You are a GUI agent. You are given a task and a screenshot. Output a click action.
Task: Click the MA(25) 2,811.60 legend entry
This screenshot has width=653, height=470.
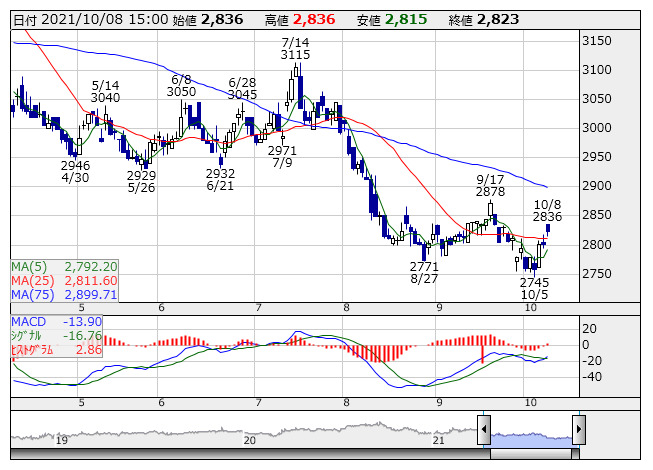64,281
